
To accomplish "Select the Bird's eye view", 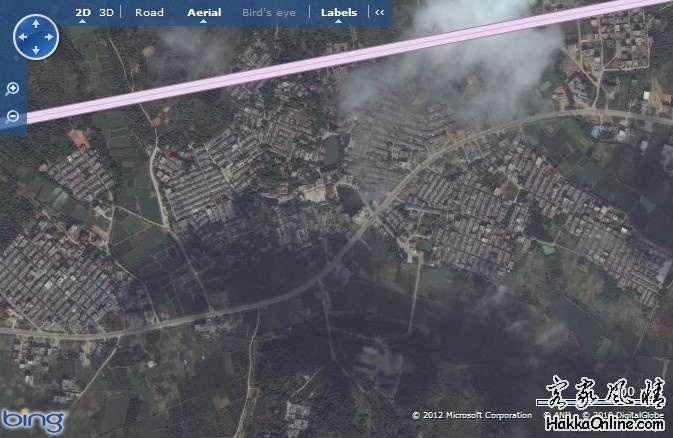I will click(x=267, y=13).
